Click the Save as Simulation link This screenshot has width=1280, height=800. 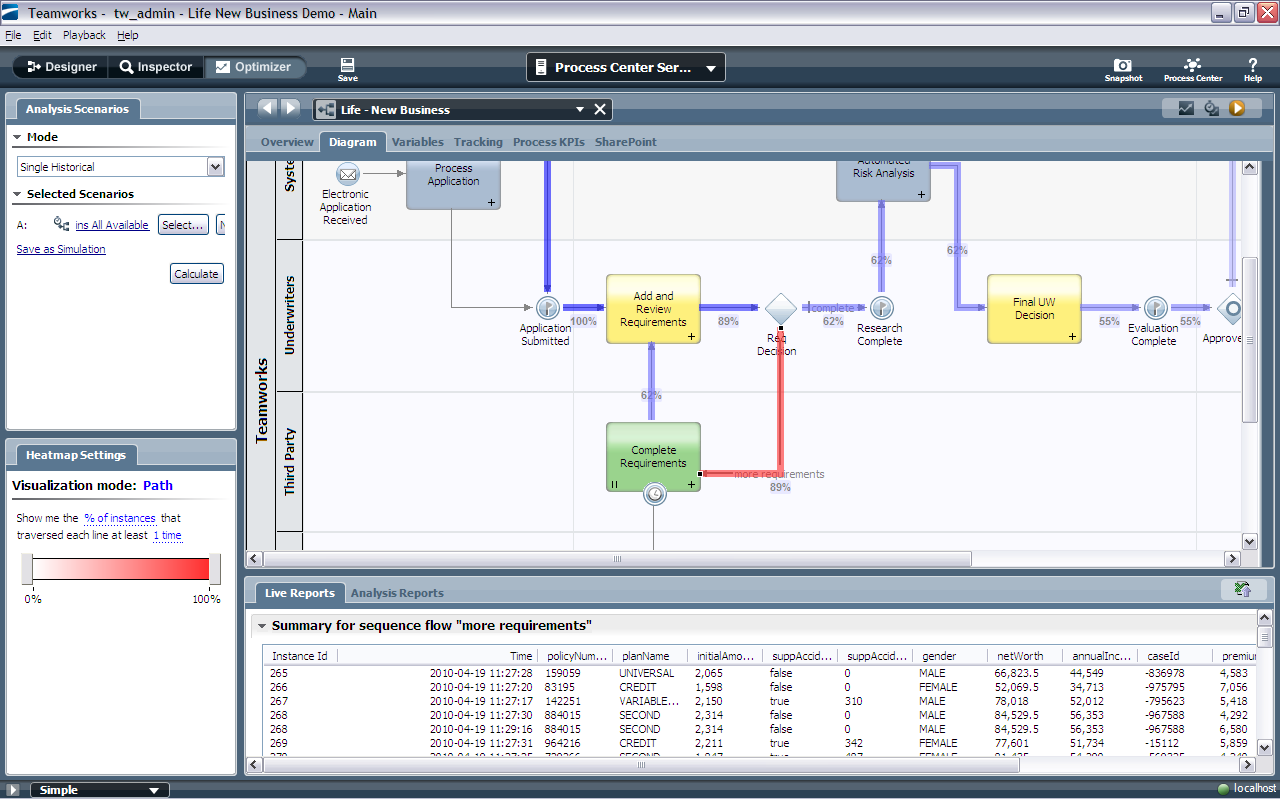coord(61,249)
